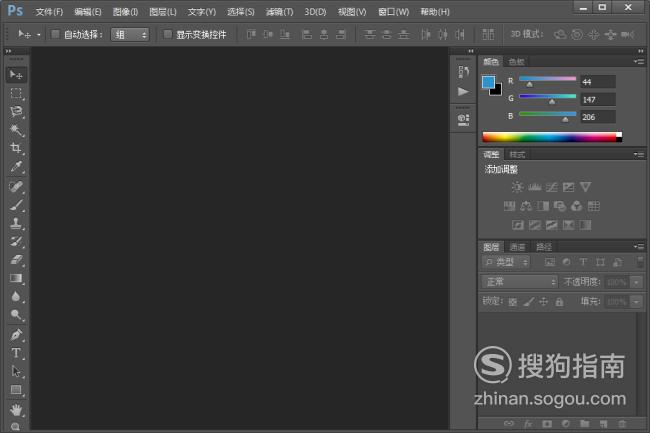Enable the 显示变换控件 checkbox

coord(167,34)
